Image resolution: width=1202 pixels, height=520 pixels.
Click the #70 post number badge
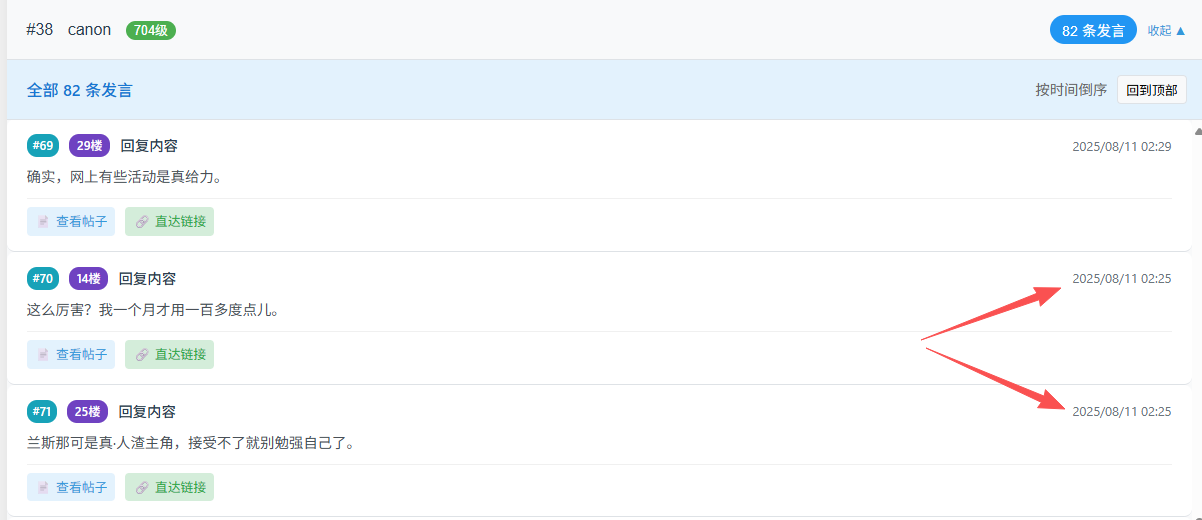point(42,279)
